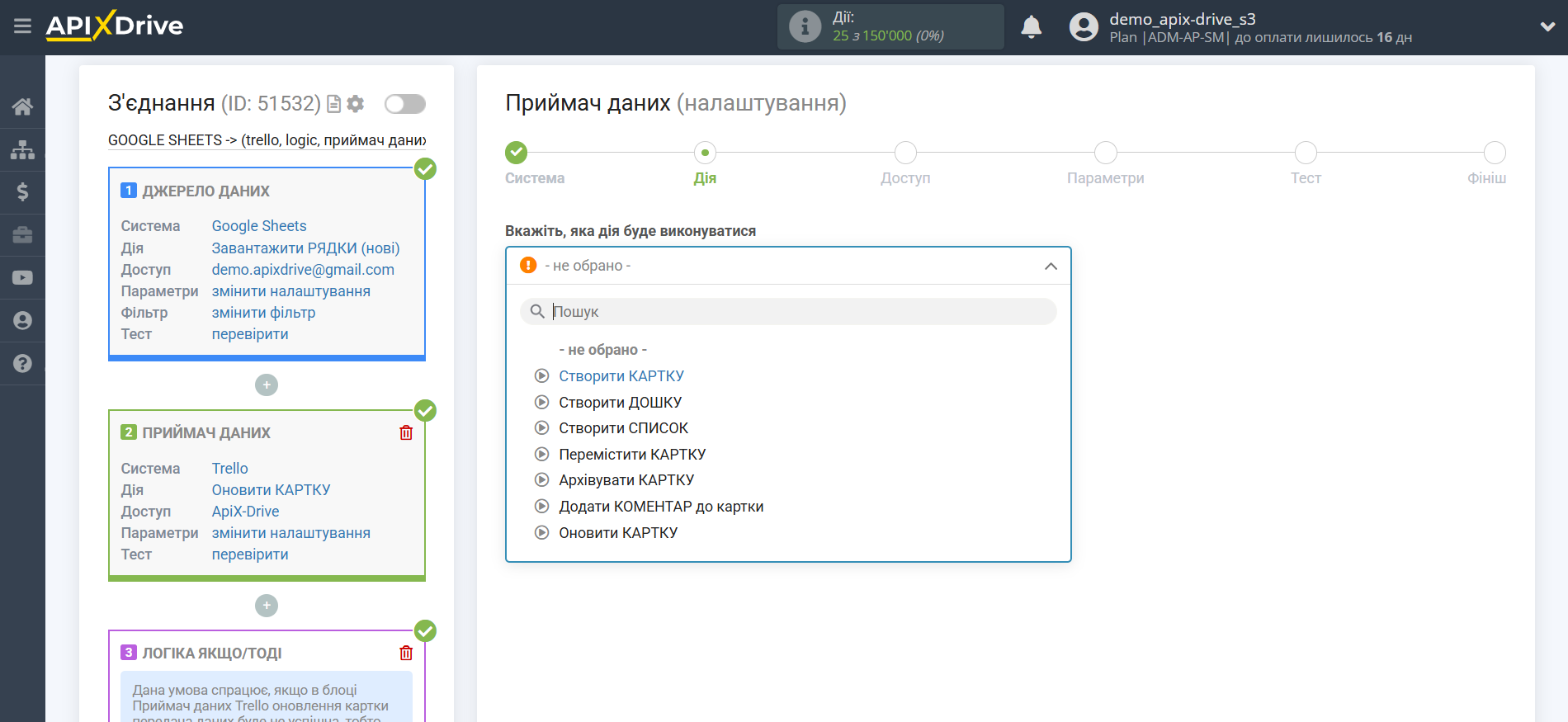
Task: Click the connection document copy icon
Action: click(x=334, y=104)
